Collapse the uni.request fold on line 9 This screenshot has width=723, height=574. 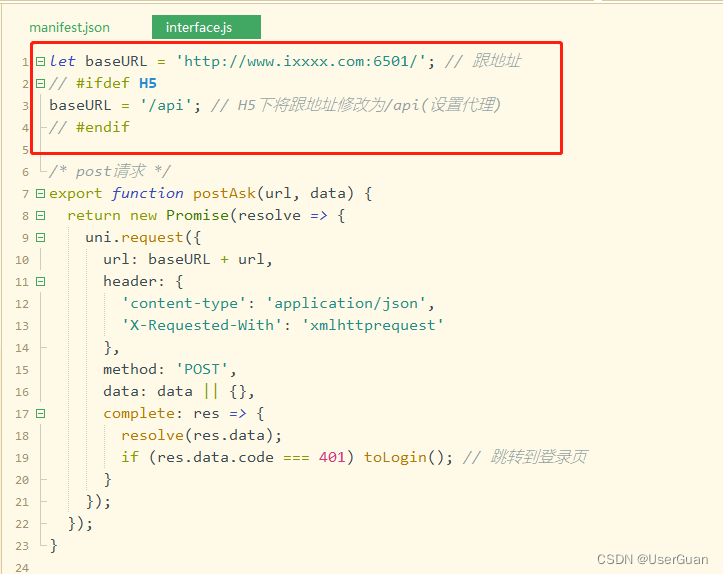click(x=41, y=237)
